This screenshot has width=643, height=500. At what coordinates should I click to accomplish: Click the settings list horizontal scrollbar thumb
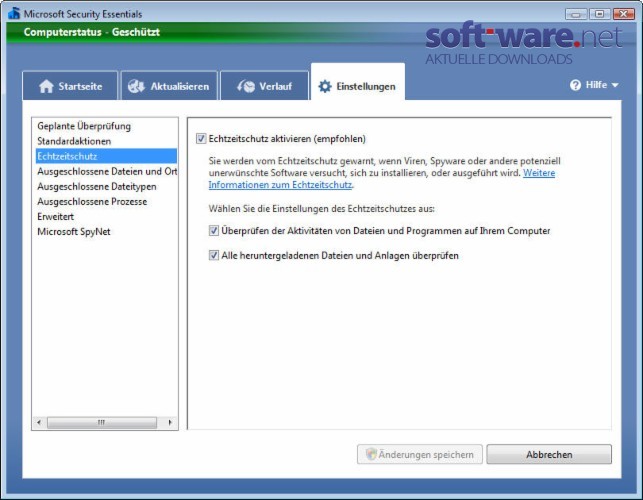[102, 422]
